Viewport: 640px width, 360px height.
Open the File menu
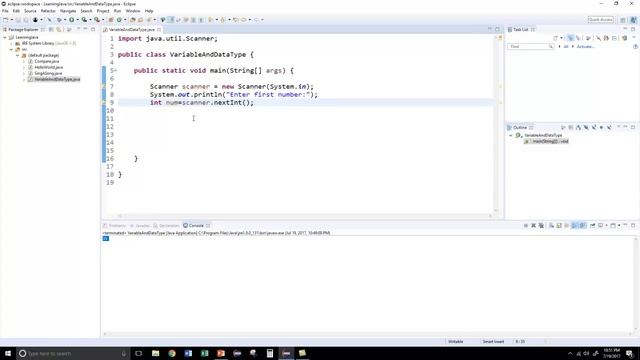click(x=5, y=11)
